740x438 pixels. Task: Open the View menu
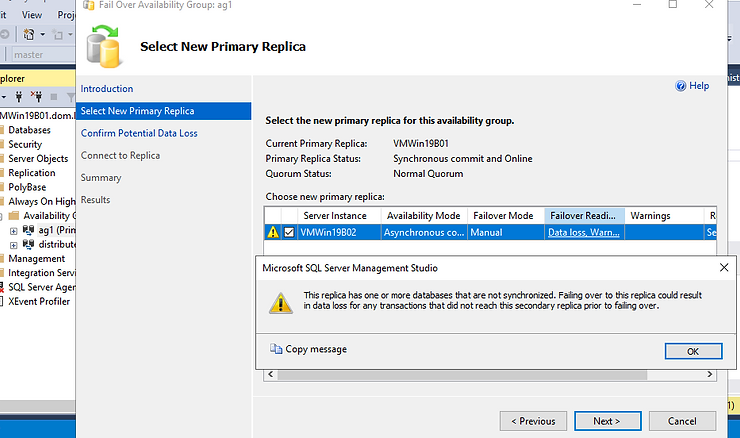coord(31,15)
